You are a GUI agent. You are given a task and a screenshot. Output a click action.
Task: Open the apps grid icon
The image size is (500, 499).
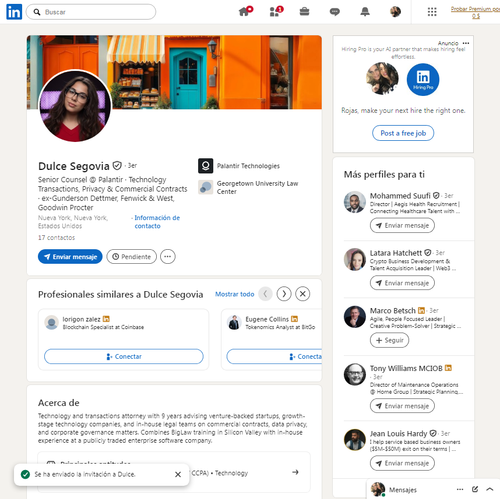432,12
